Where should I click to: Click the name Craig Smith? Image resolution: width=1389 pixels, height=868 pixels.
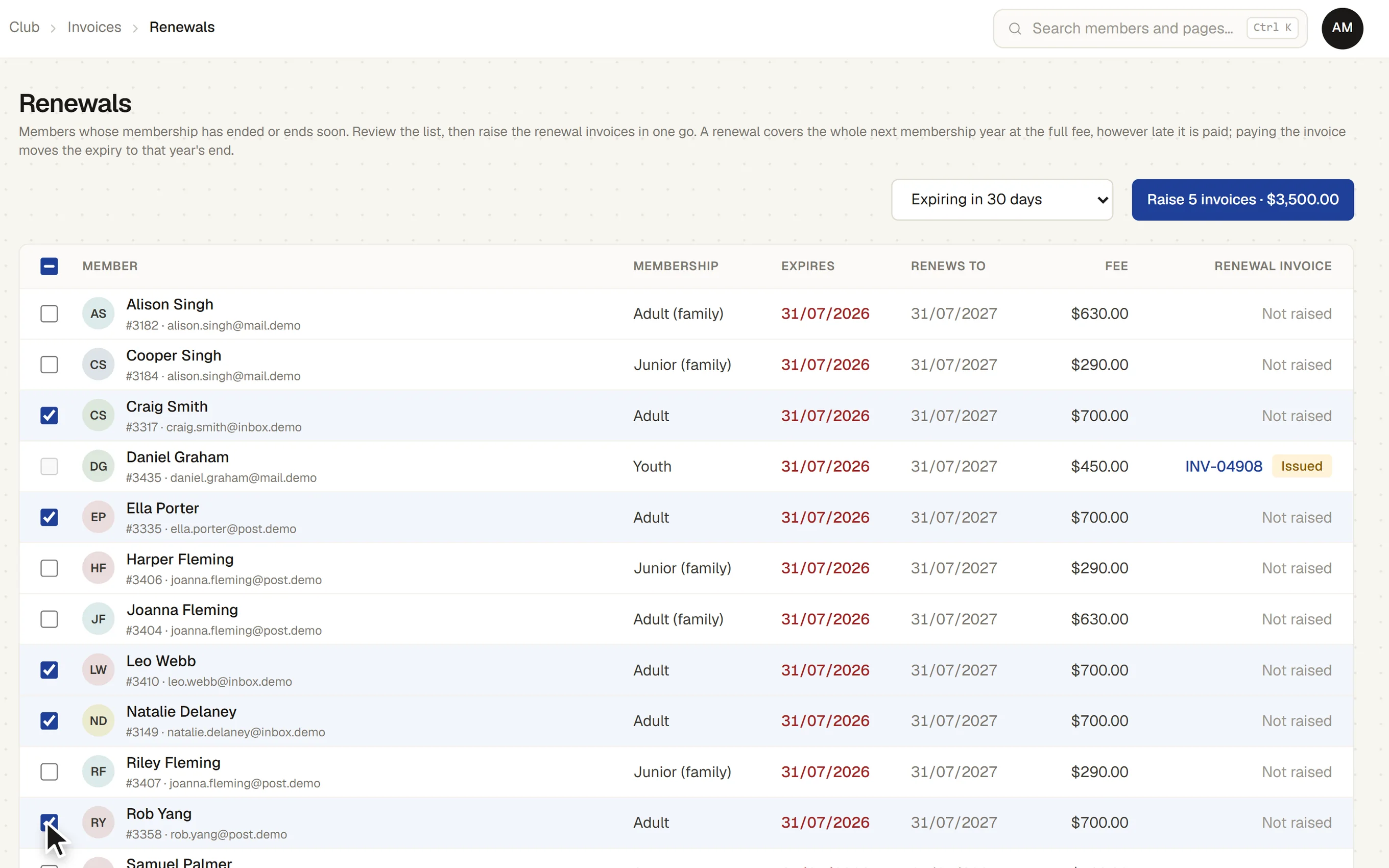(x=167, y=406)
